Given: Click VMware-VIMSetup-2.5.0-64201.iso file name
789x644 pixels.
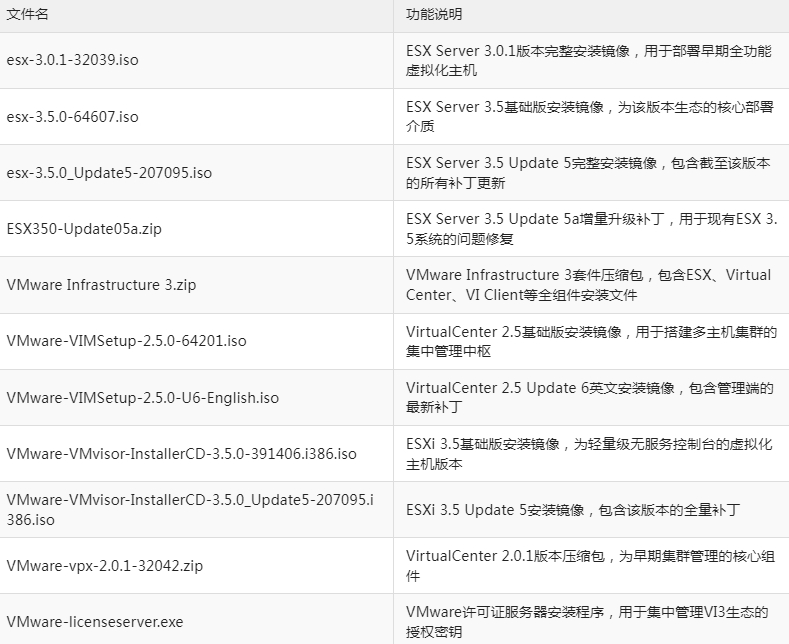Looking at the screenshot, I should point(126,341).
